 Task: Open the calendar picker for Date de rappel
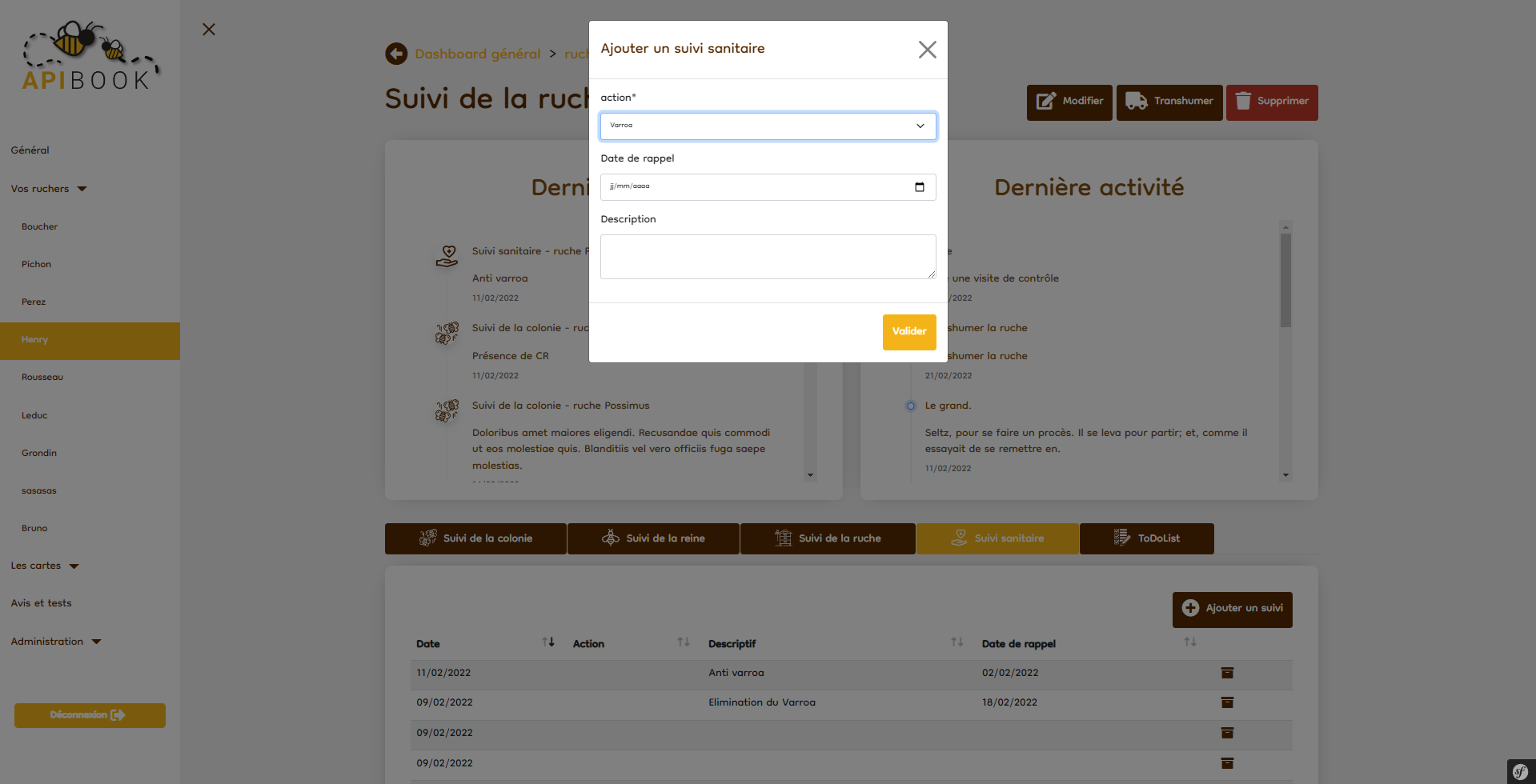point(919,187)
